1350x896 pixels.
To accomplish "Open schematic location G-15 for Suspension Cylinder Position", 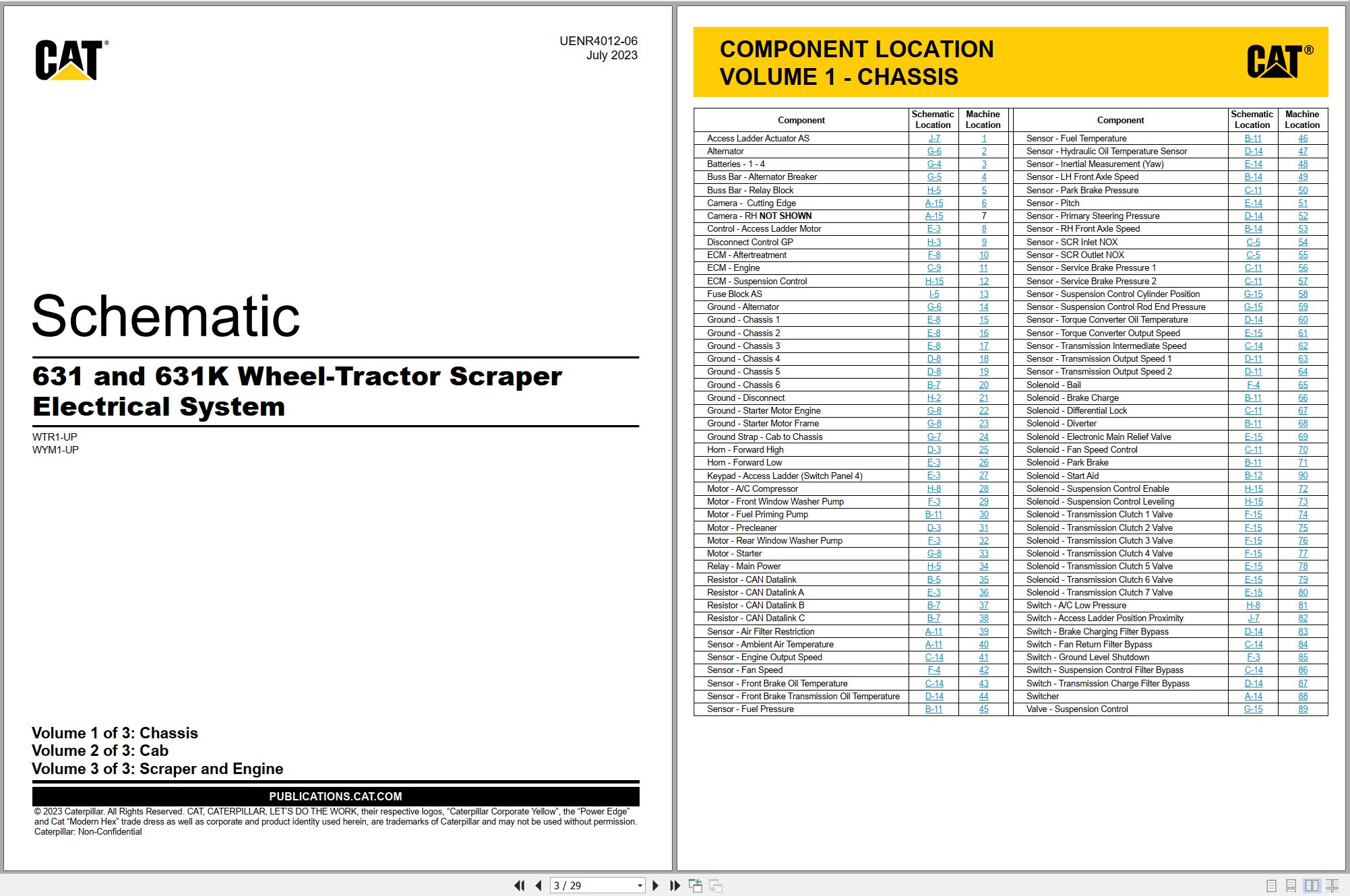I will 1254,294.
